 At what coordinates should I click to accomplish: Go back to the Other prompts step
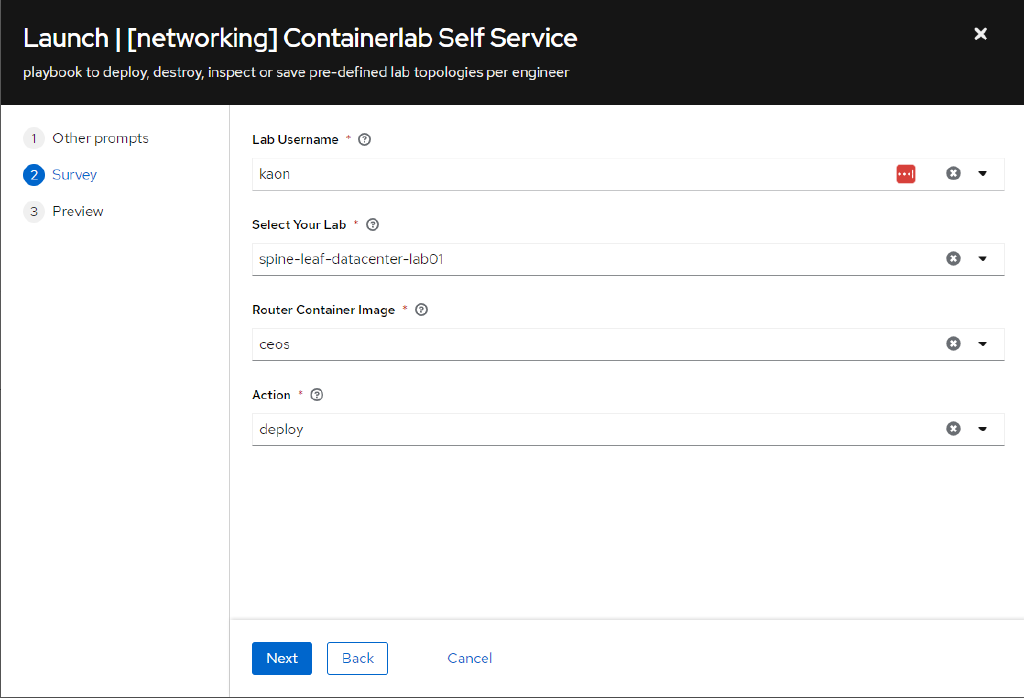click(x=100, y=138)
